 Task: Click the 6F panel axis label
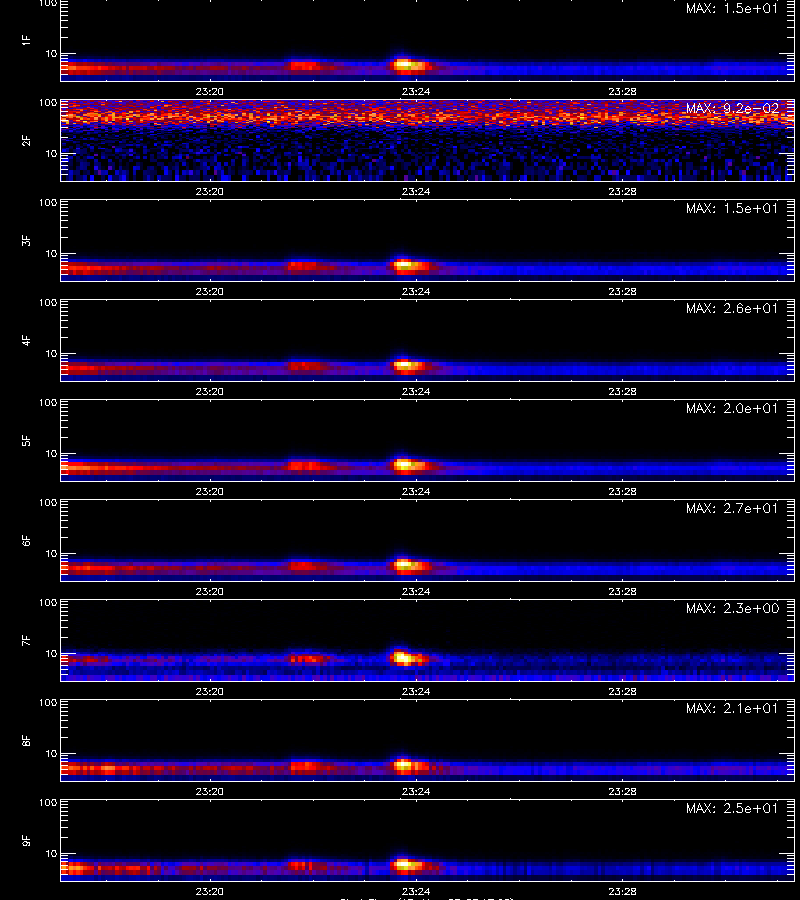click(x=26, y=540)
